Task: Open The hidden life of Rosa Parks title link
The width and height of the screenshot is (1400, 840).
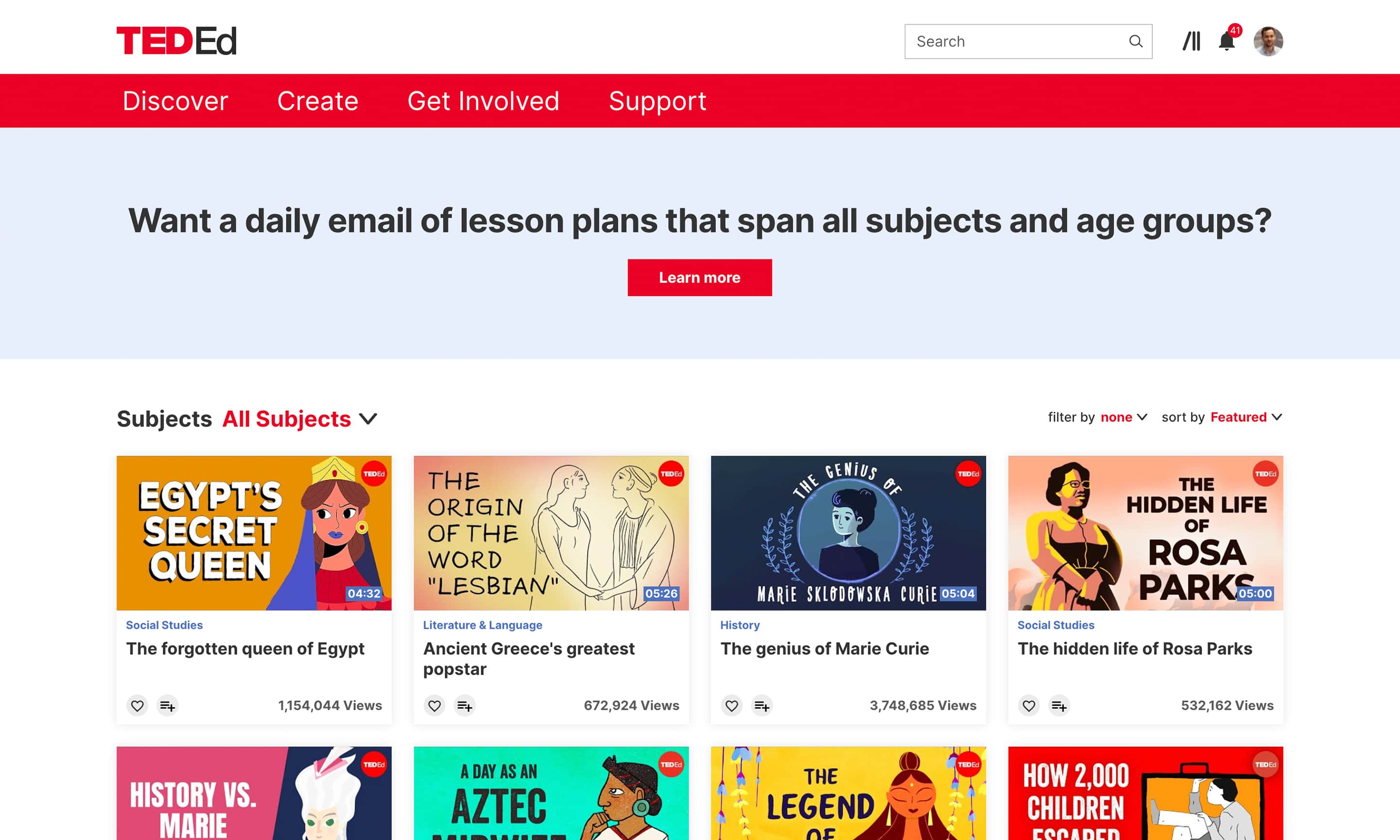Action: pyautogui.click(x=1135, y=648)
